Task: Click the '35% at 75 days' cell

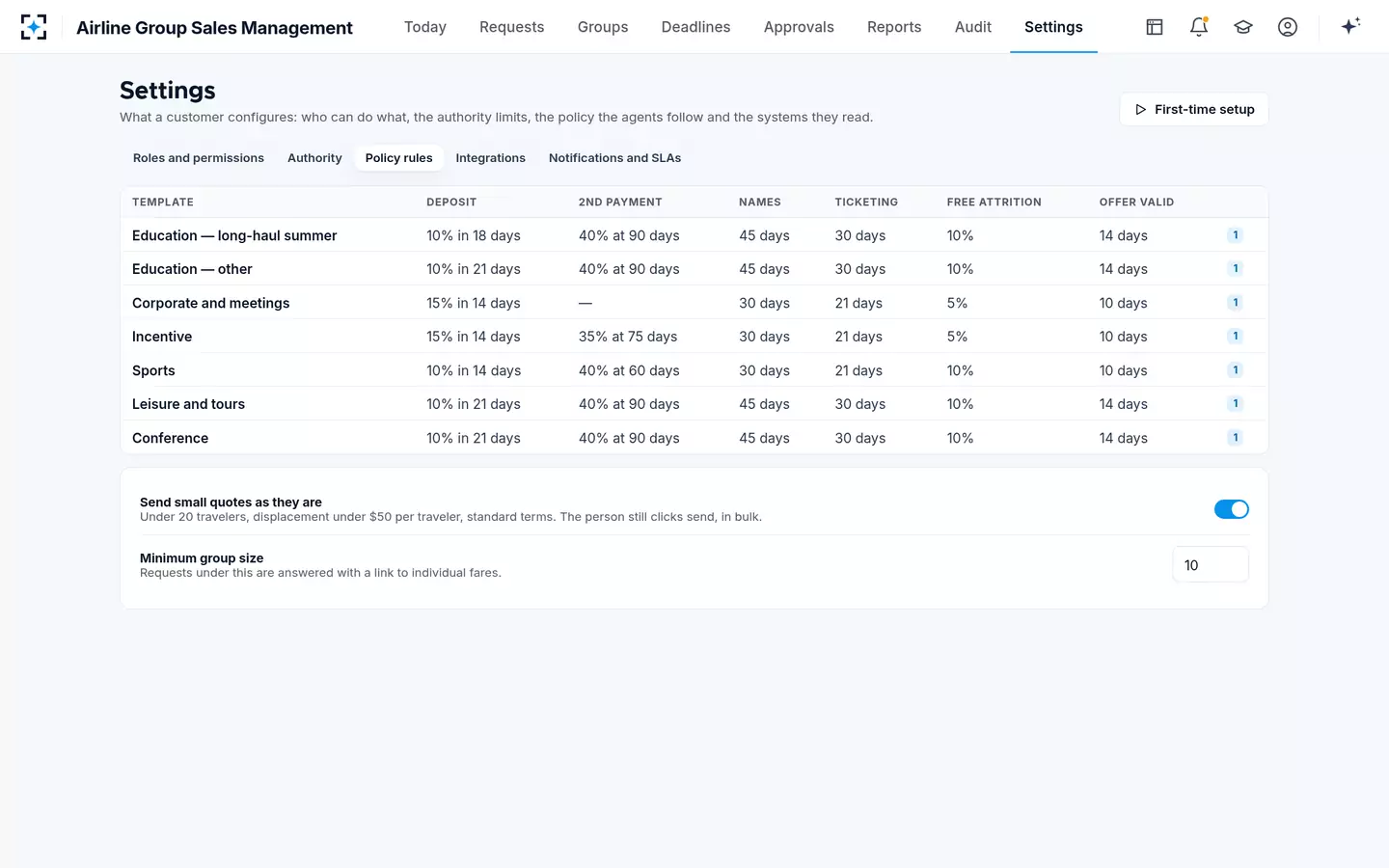Action: pyautogui.click(x=628, y=337)
